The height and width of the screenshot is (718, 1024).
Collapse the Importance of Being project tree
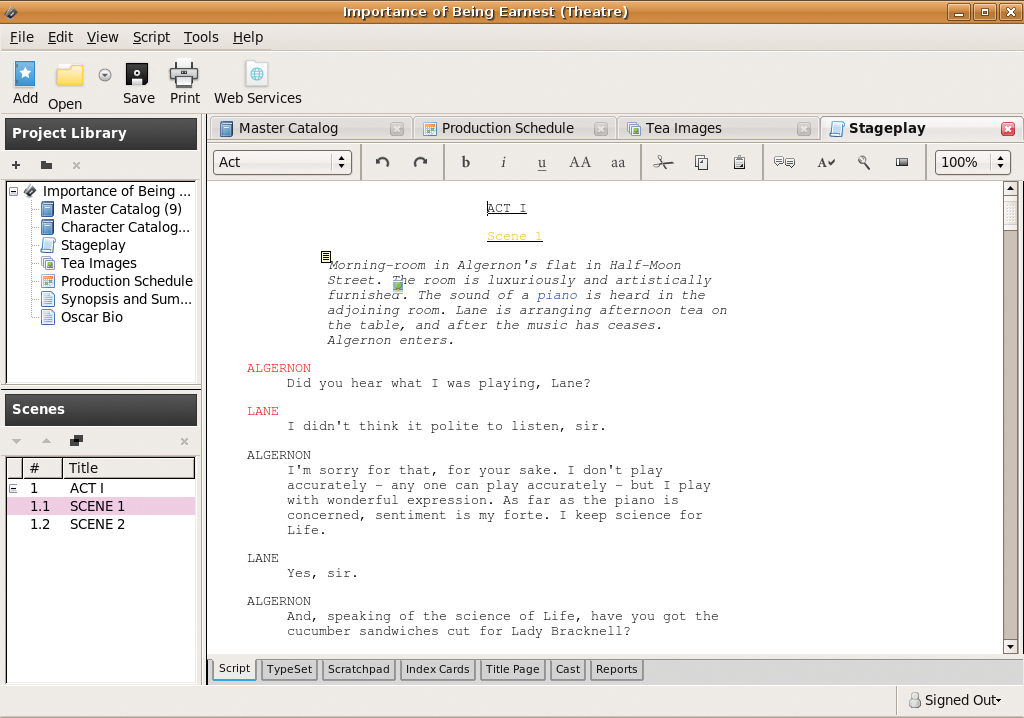pyautogui.click(x=14, y=191)
